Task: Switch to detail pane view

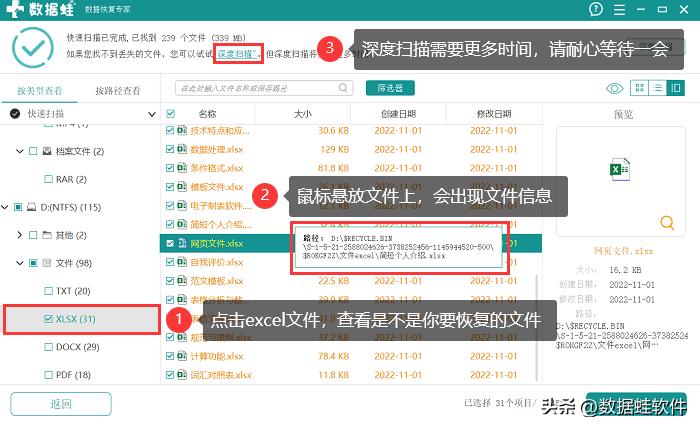Action: click(x=675, y=88)
